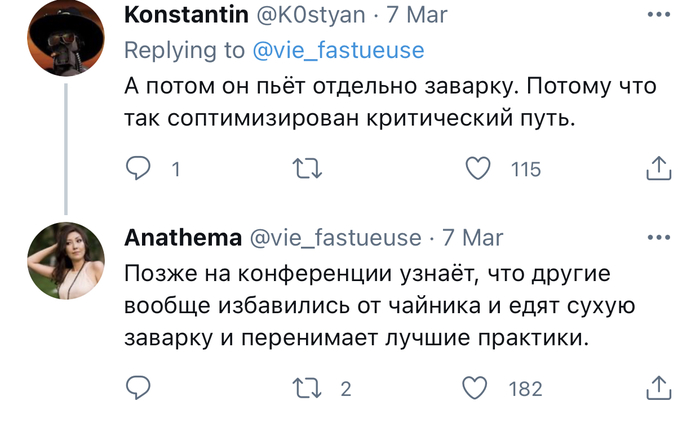Open Konstantin's profile picture
This screenshot has width=700, height=423.
click(x=66, y=38)
